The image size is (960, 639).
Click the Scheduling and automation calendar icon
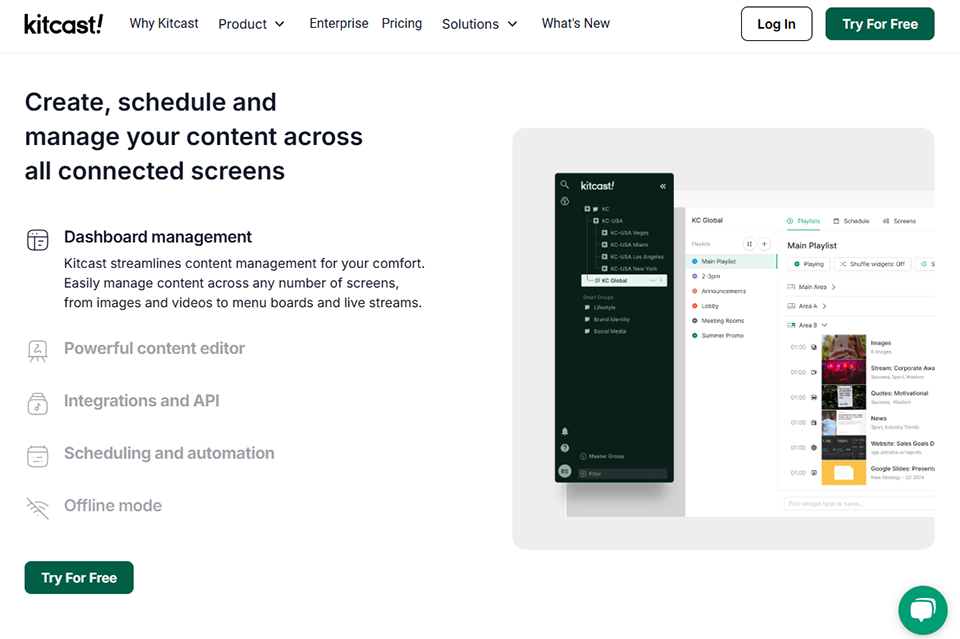[x=37, y=456]
